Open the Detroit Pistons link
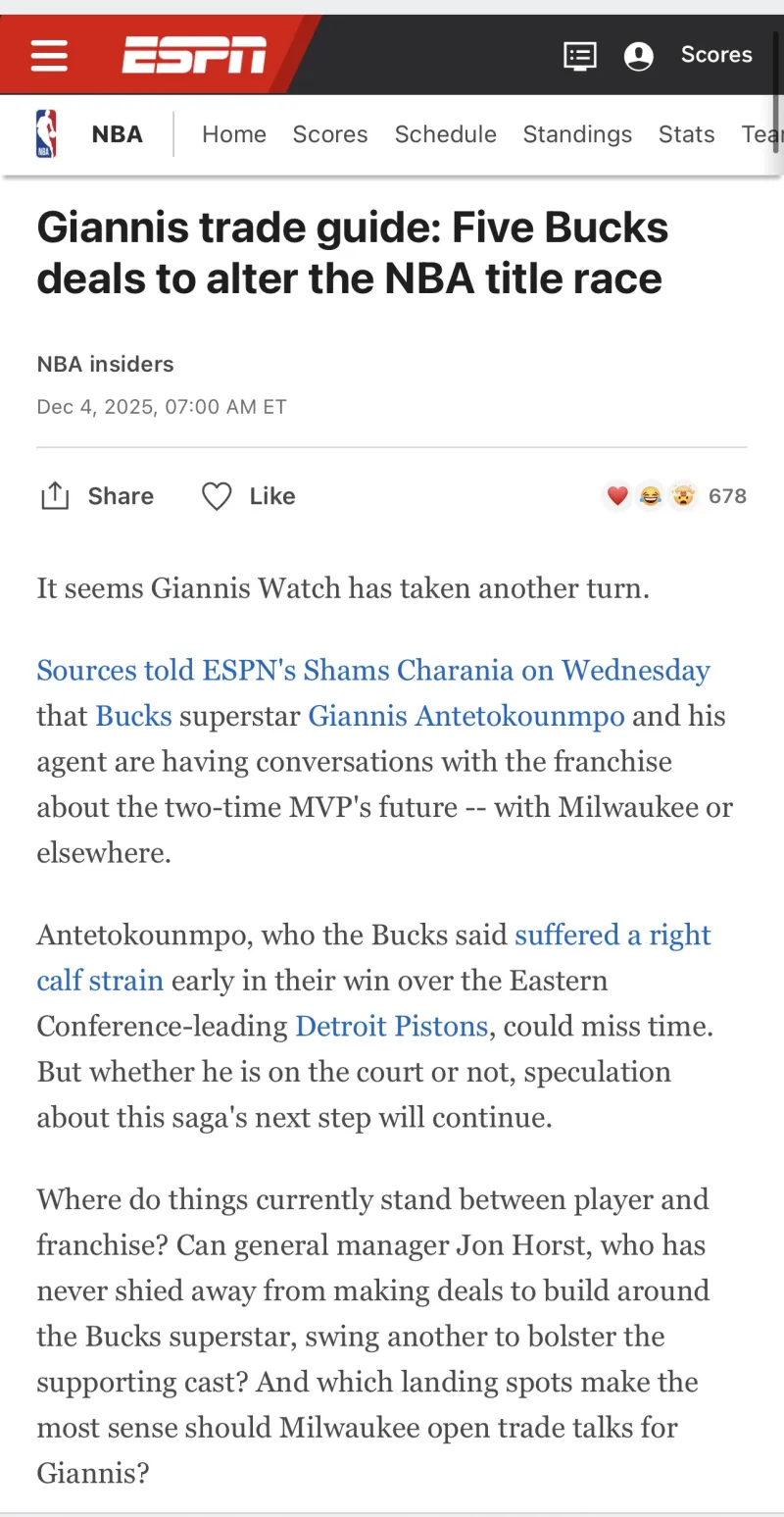784x1517 pixels. (392, 1026)
